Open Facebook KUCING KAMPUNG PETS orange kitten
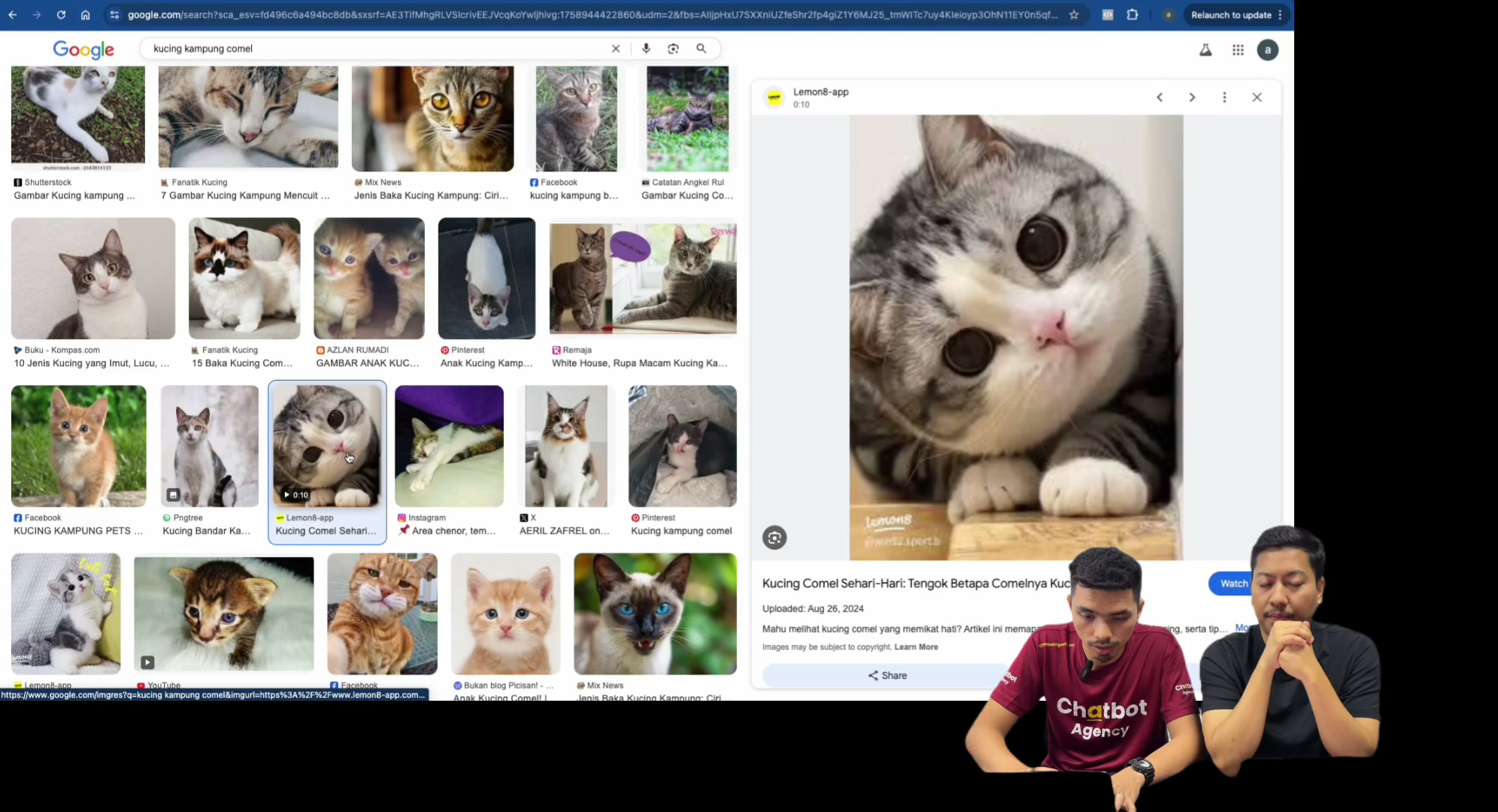The image size is (1498, 812). 79,446
